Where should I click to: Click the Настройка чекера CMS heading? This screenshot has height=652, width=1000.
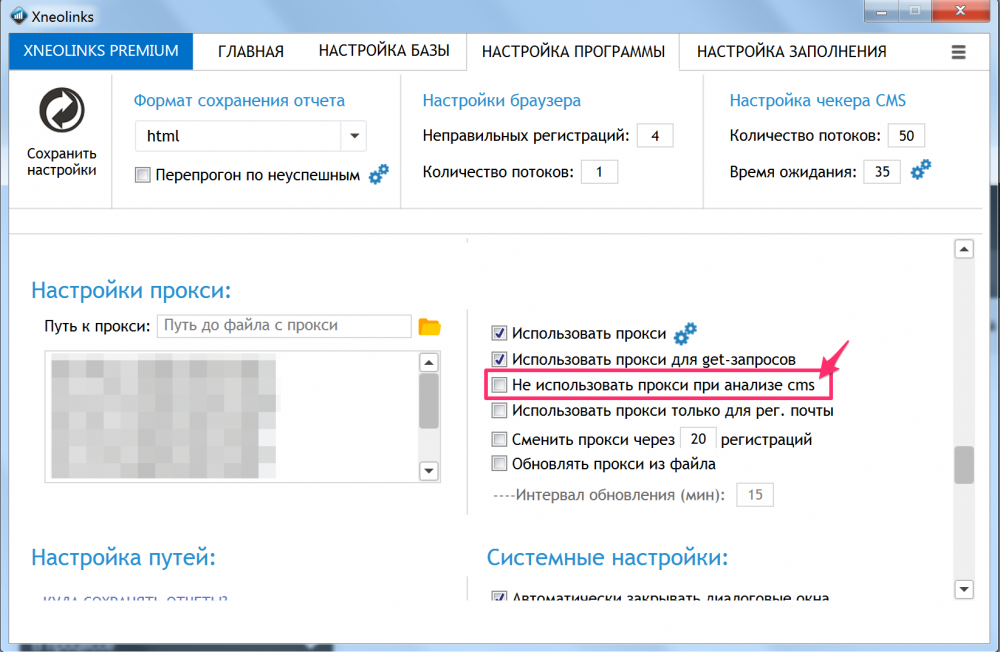pyautogui.click(x=818, y=101)
